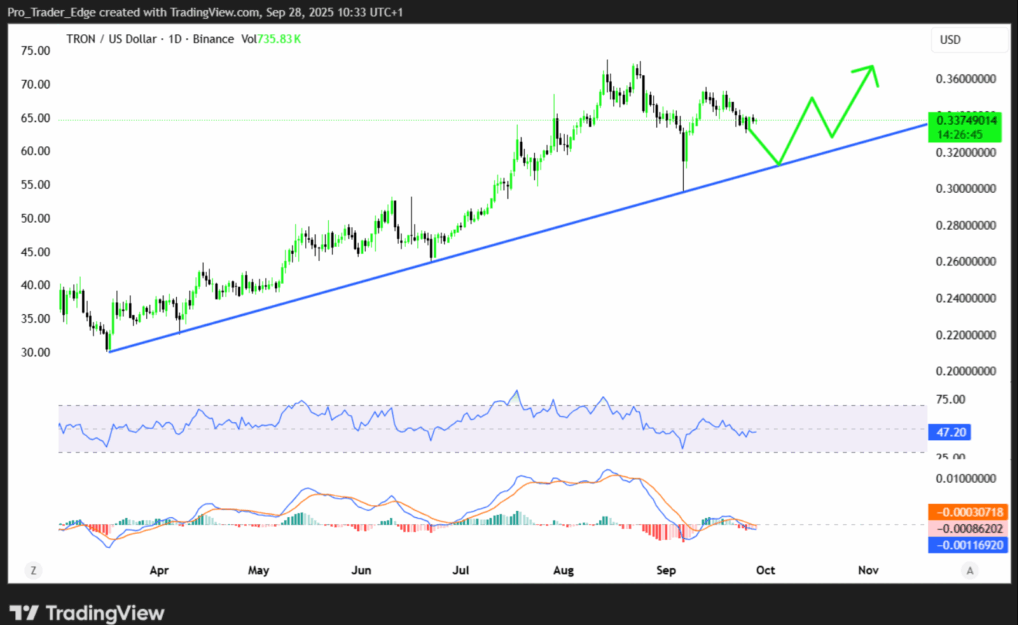Click the orange MACD signal label -0.00030718
Viewport: 1018px width, 625px height.
[968, 511]
